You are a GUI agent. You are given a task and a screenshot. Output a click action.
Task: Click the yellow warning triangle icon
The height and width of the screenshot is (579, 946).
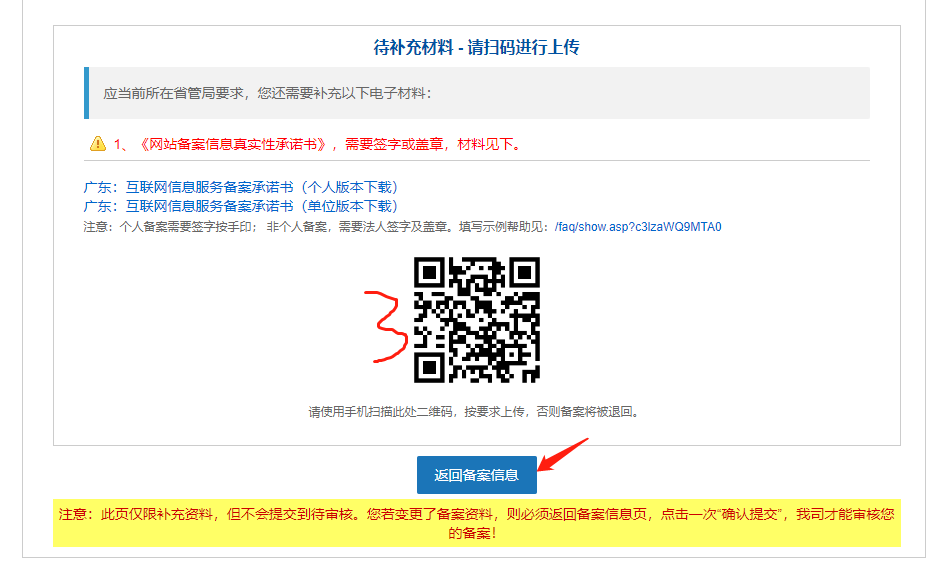(97, 144)
